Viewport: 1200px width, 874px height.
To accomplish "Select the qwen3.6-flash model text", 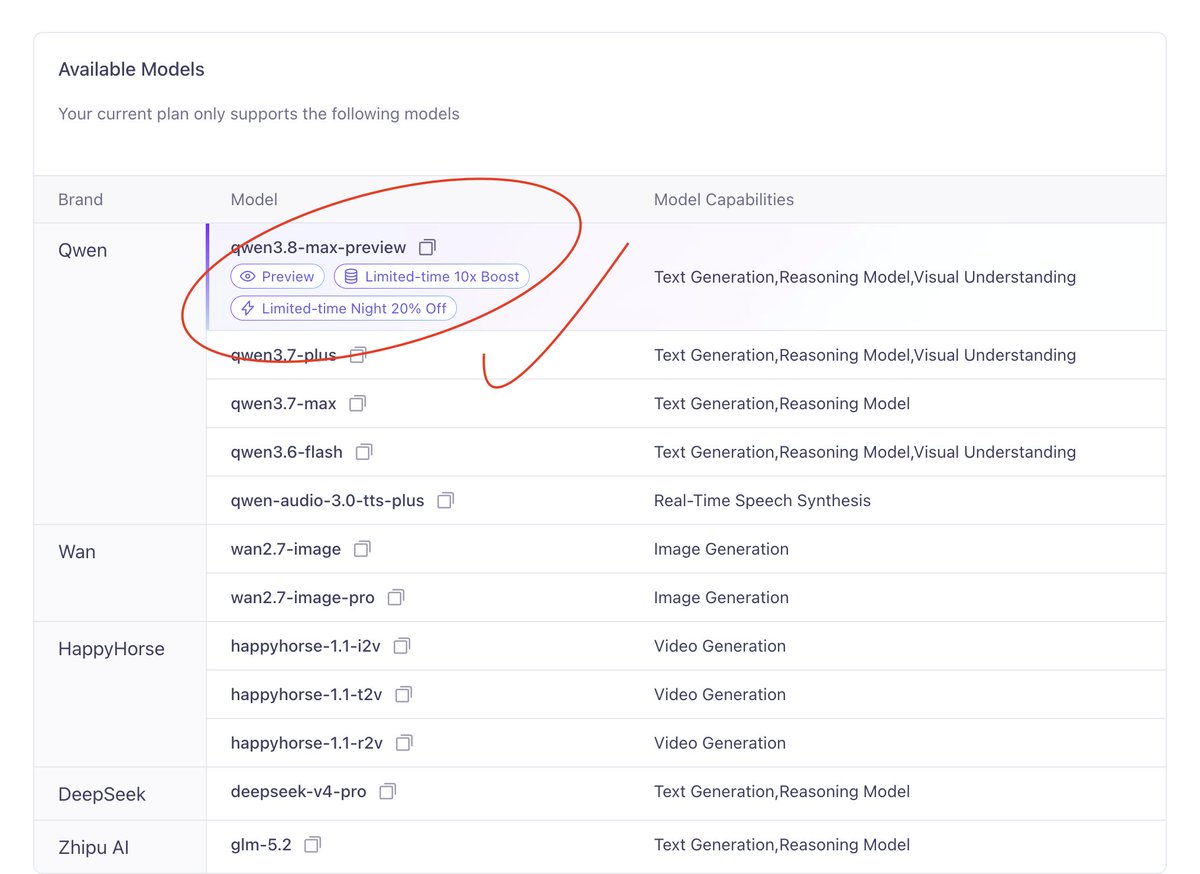I will pos(286,452).
